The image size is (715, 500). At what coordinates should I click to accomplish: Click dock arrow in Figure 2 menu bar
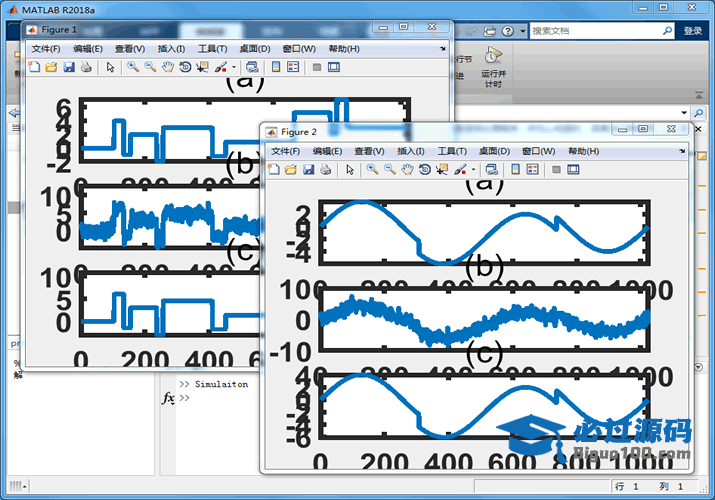pyautogui.click(x=682, y=151)
